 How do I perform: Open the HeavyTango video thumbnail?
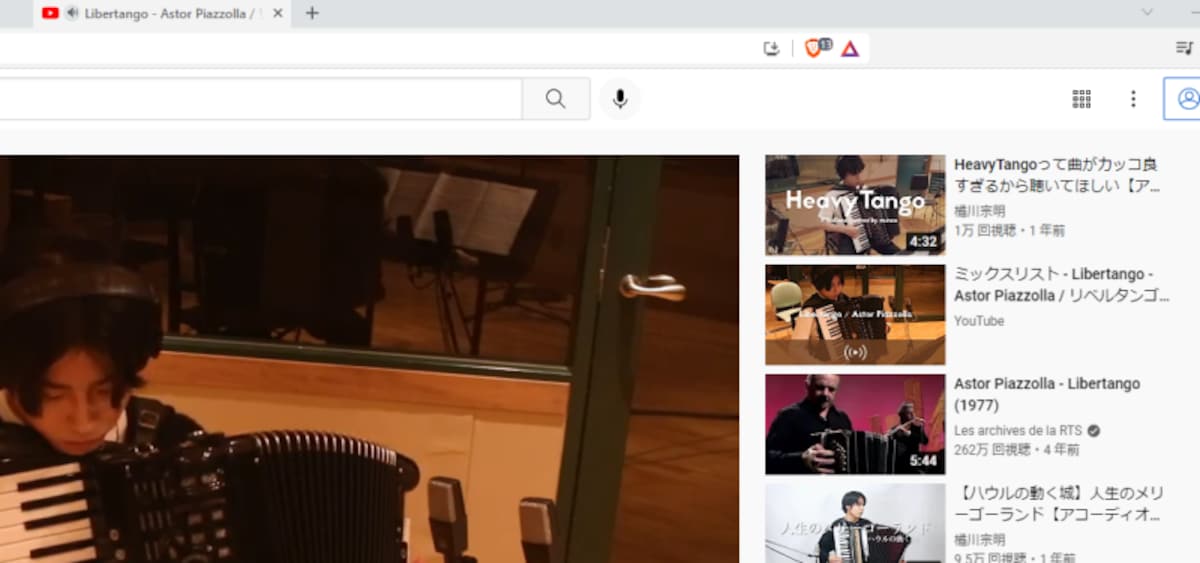[x=855, y=205]
